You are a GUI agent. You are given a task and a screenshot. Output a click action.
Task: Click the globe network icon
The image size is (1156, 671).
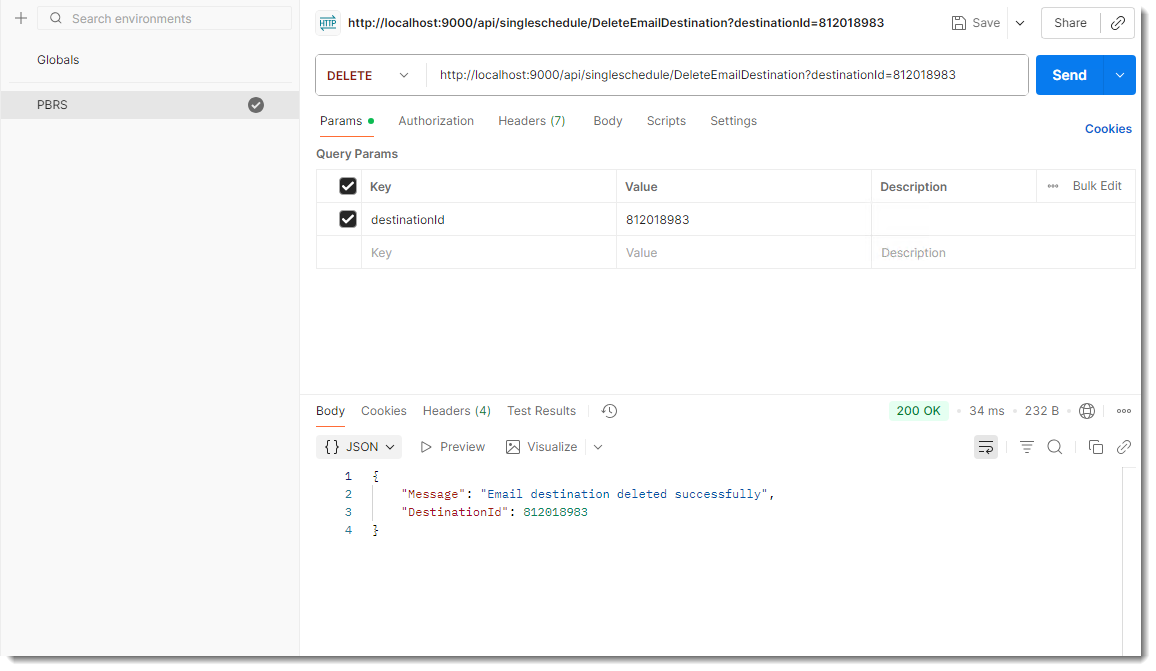pyautogui.click(x=1087, y=411)
